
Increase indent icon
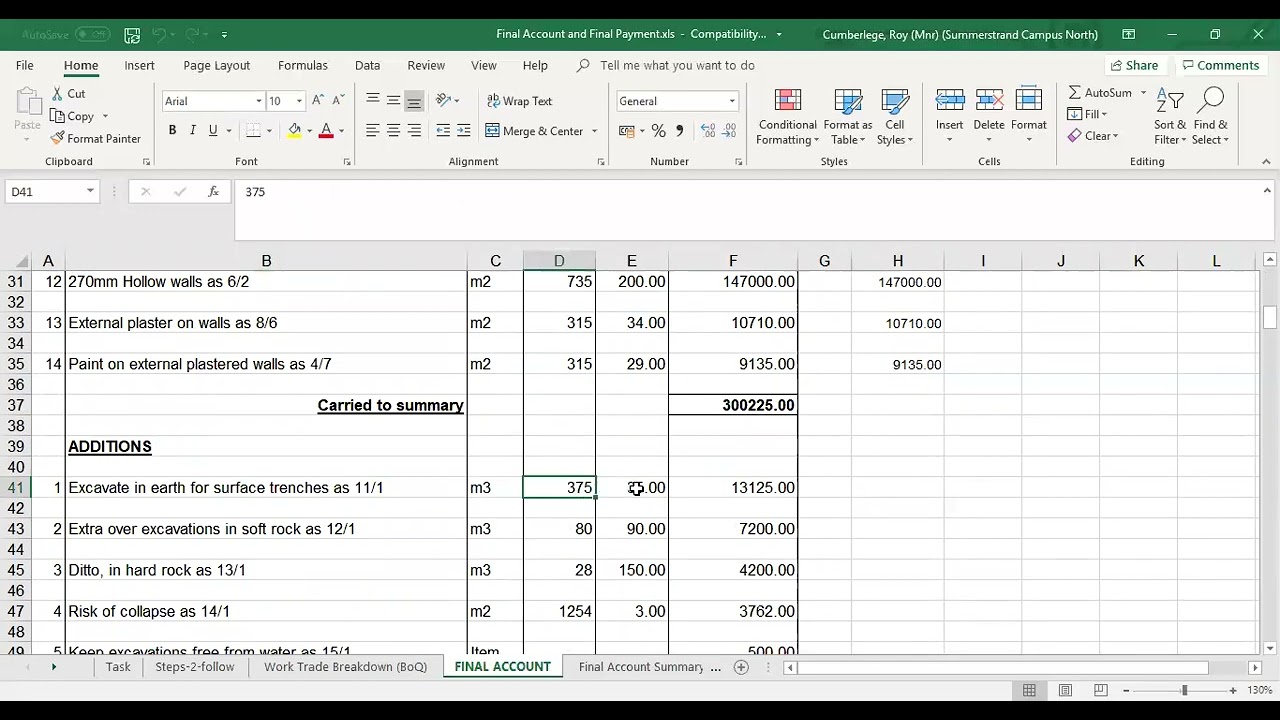point(463,131)
